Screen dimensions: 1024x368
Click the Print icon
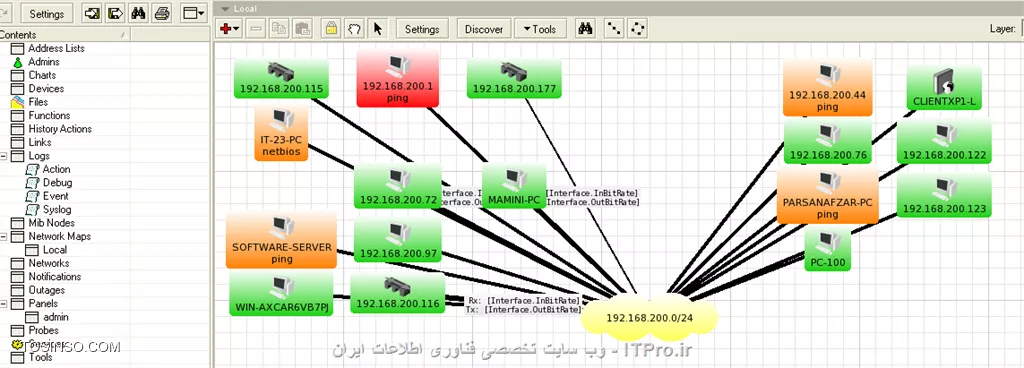pyautogui.click(x=162, y=12)
